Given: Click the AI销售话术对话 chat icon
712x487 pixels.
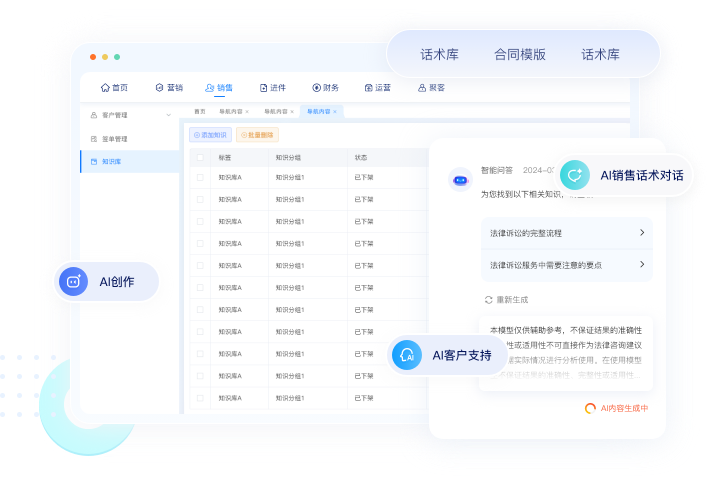Looking at the screenshot, I should pos(574,175).
